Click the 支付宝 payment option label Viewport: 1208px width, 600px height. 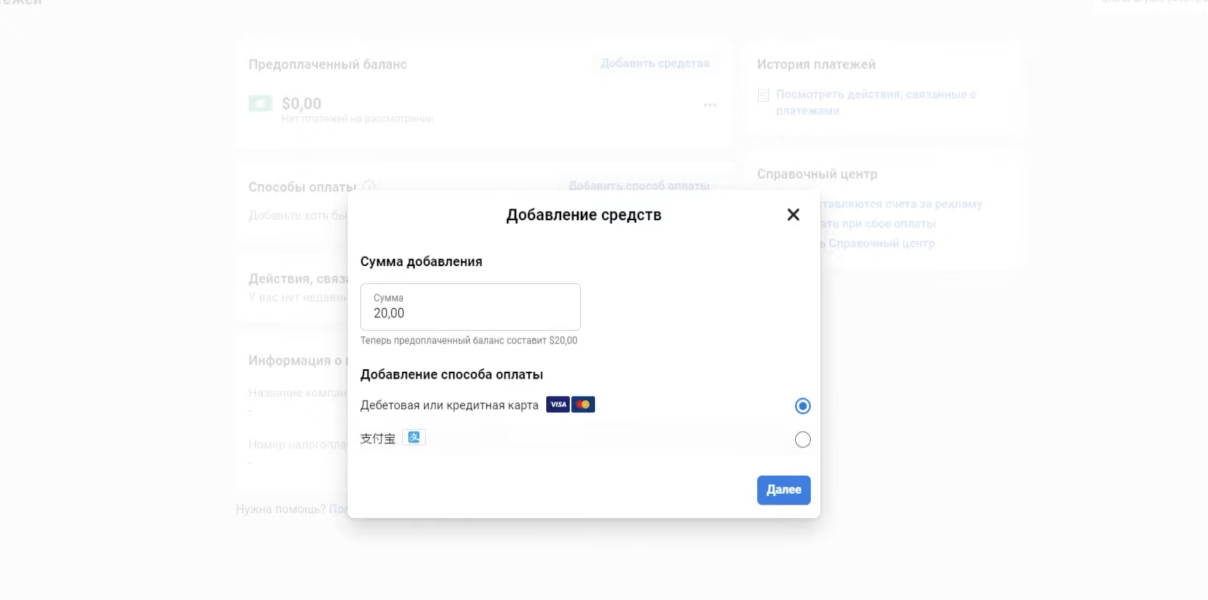tap(377, 439)
